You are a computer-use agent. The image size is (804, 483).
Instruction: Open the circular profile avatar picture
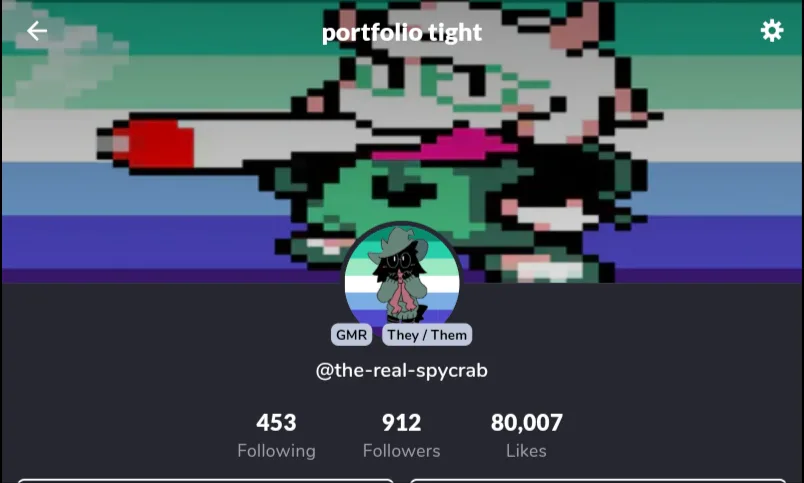(401, 277)
